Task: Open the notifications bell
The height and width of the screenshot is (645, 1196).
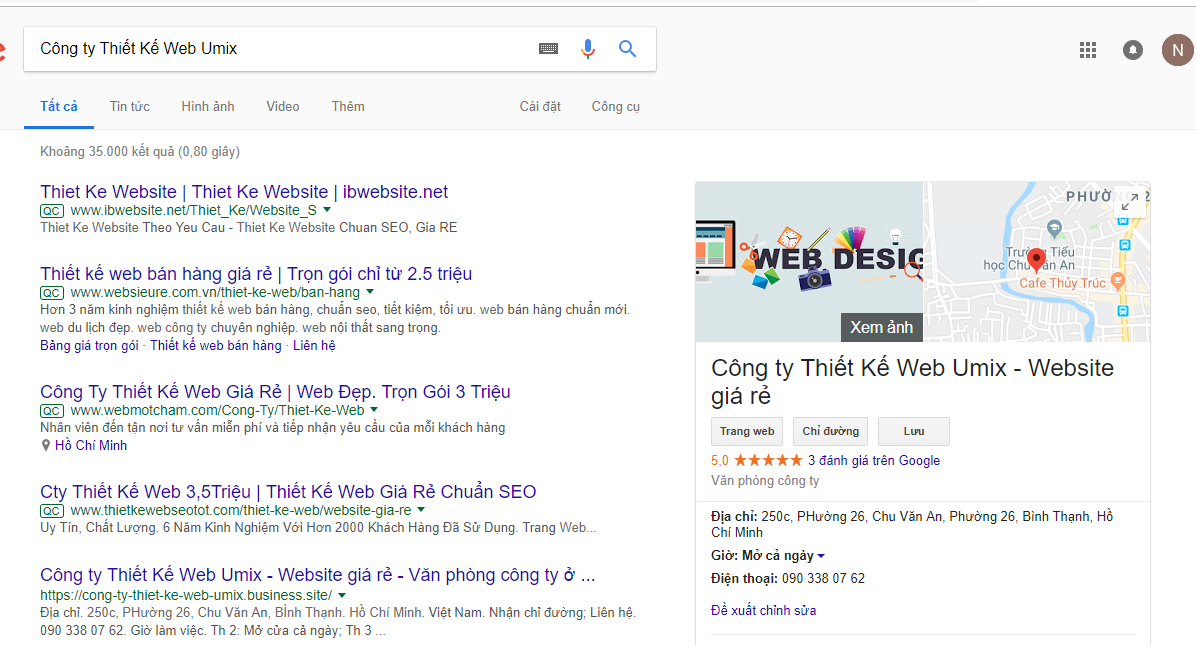Action: (x=1133, y=50)
